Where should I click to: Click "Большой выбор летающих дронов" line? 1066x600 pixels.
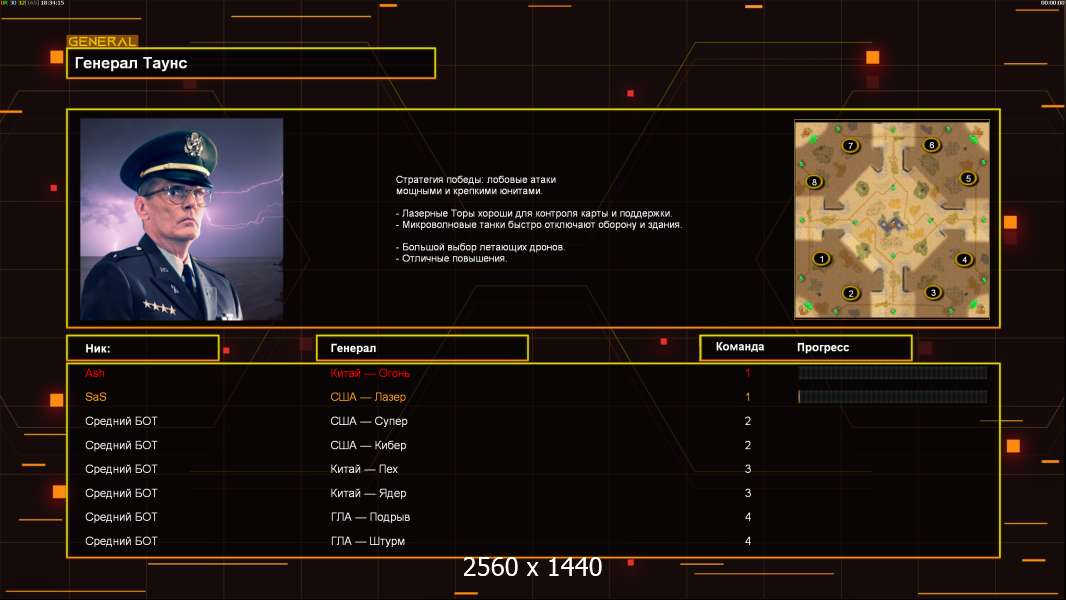coord(480,247)
